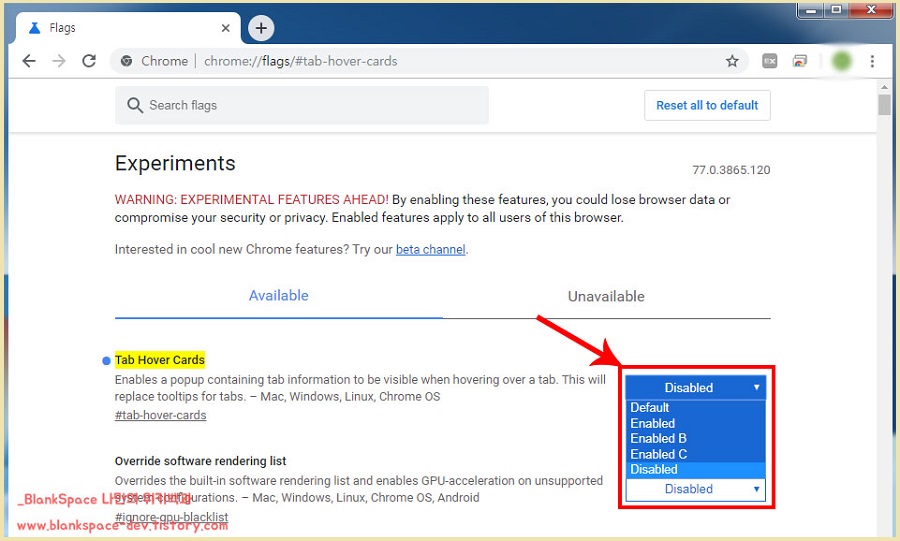Choose Default in the dropdown list

coord(695,407)
